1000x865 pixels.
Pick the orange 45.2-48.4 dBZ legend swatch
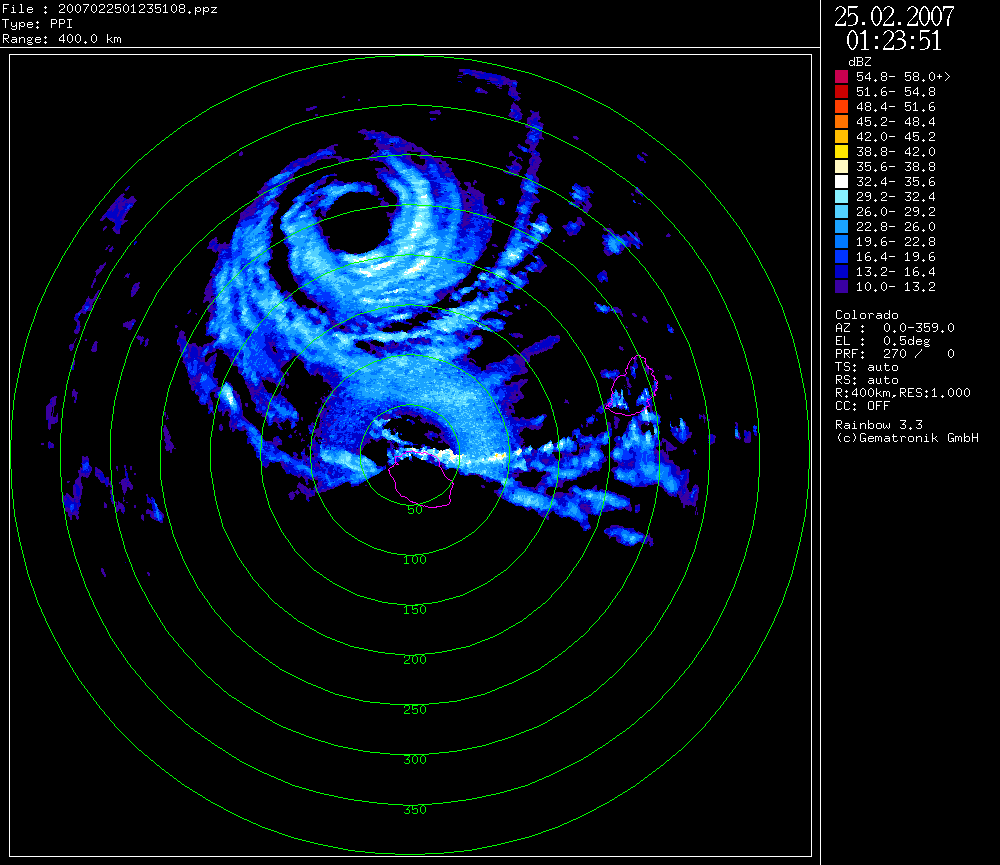(842, 121)
